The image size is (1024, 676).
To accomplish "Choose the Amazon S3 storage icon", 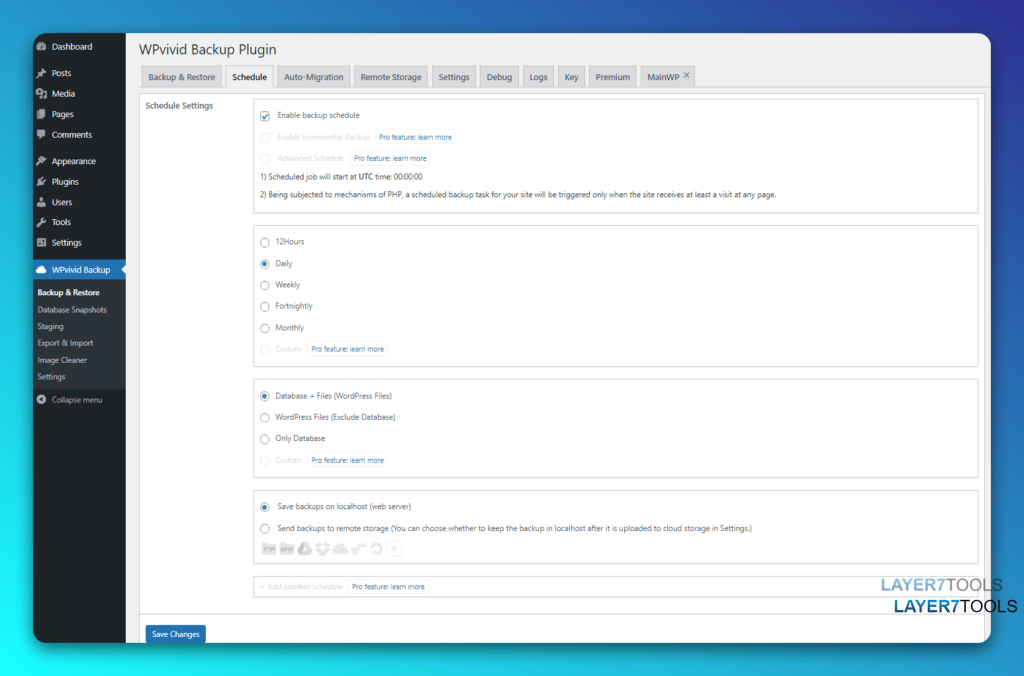I will tap(358, 549).
